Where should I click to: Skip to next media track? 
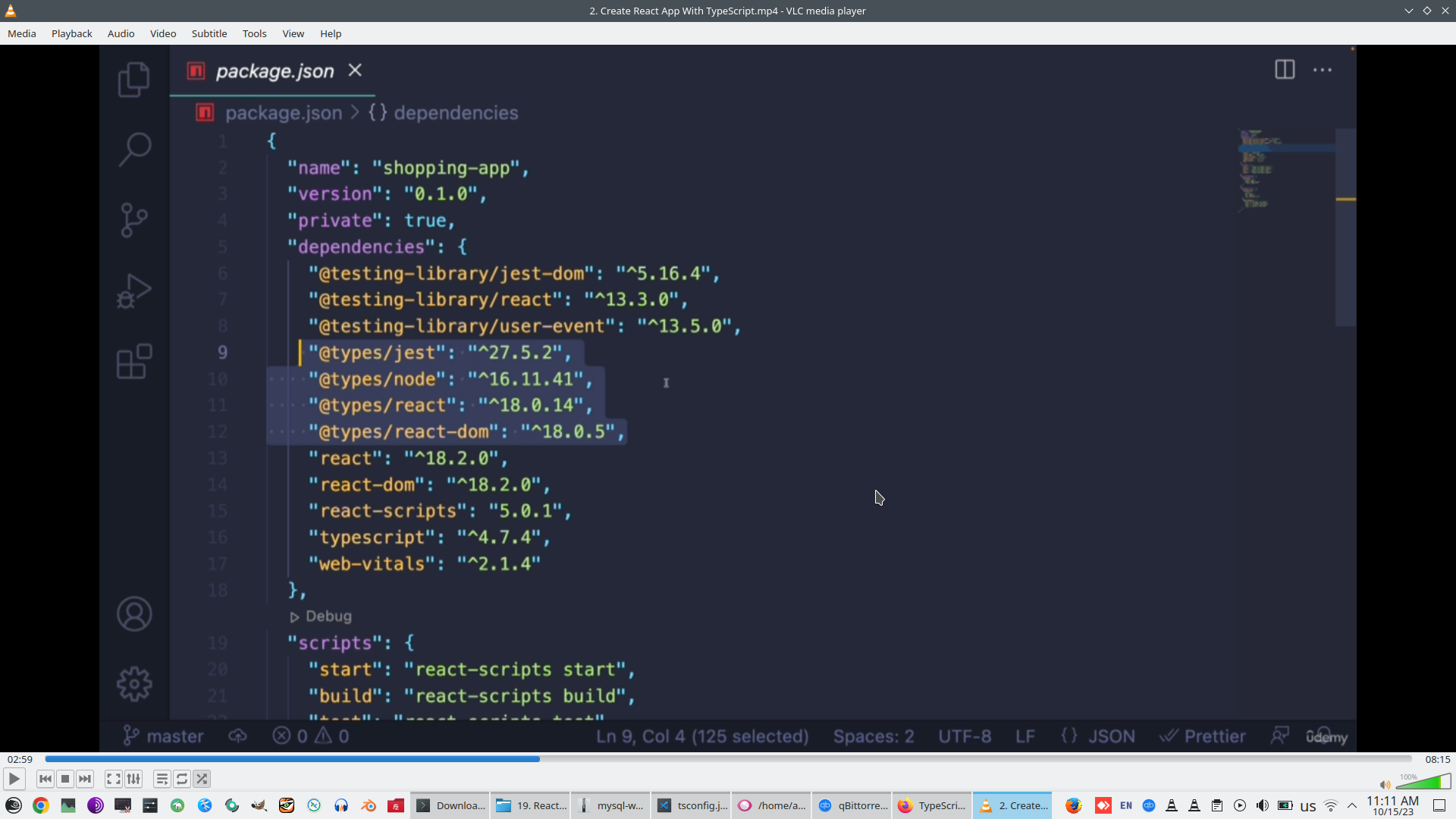(85, 779)
